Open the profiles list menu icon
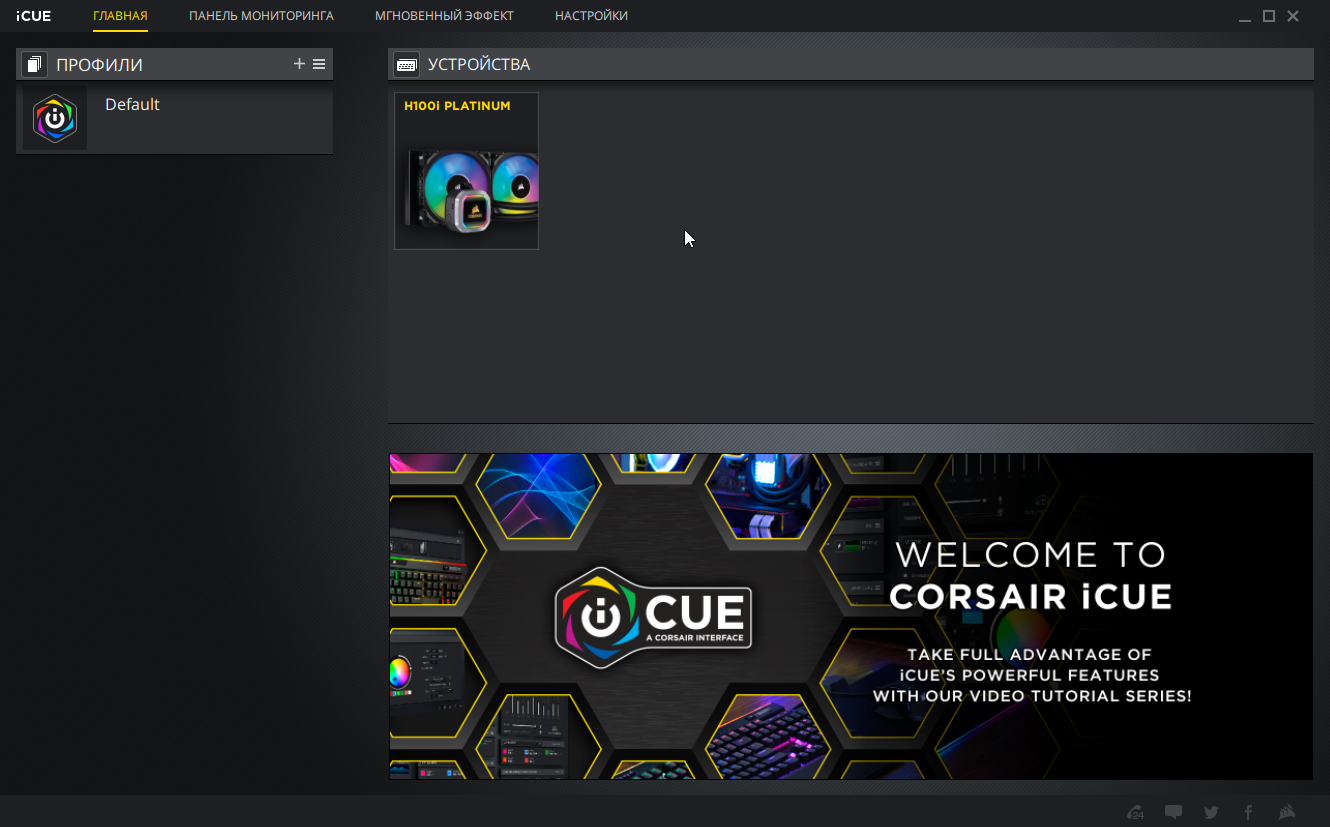1330x827 pixels. (x=319, y=64)
